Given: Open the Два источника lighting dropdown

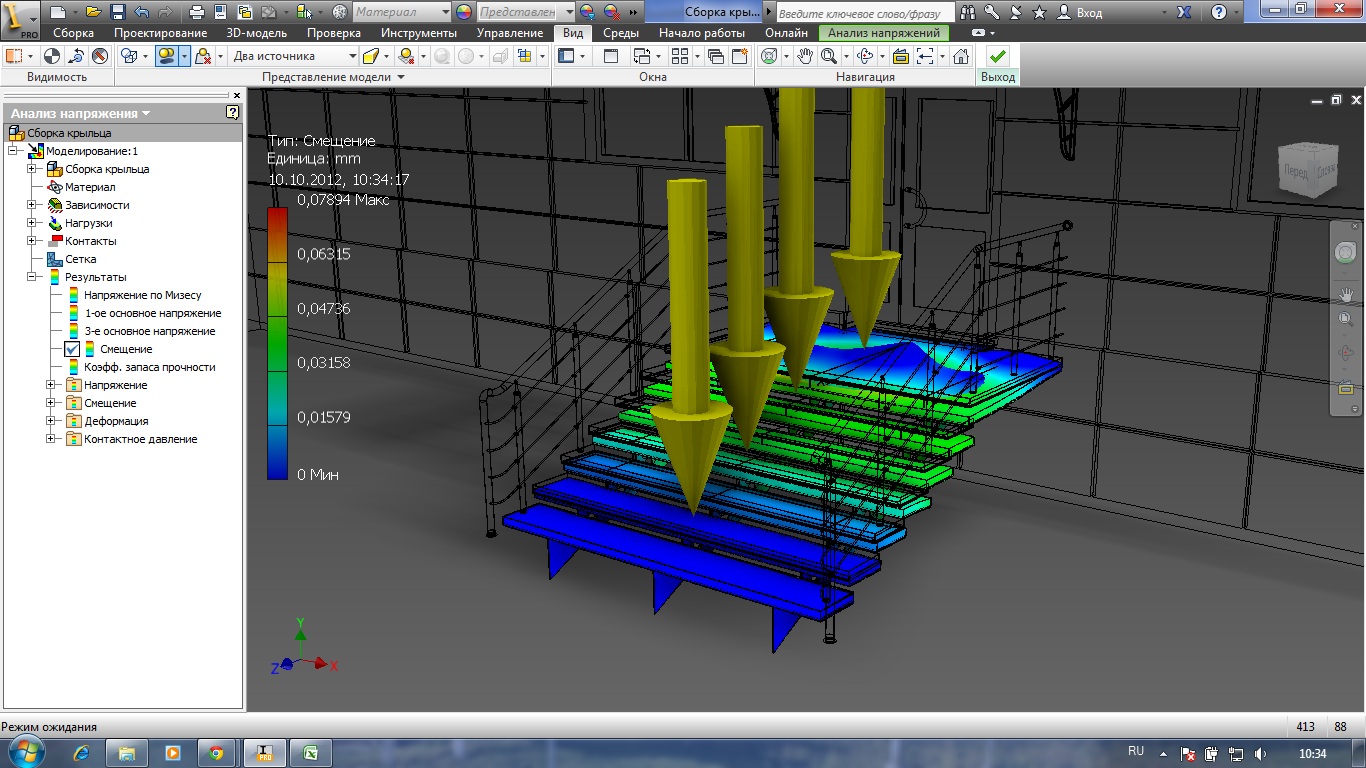Looking at the screenshot, I should click(x=352, y=57).
